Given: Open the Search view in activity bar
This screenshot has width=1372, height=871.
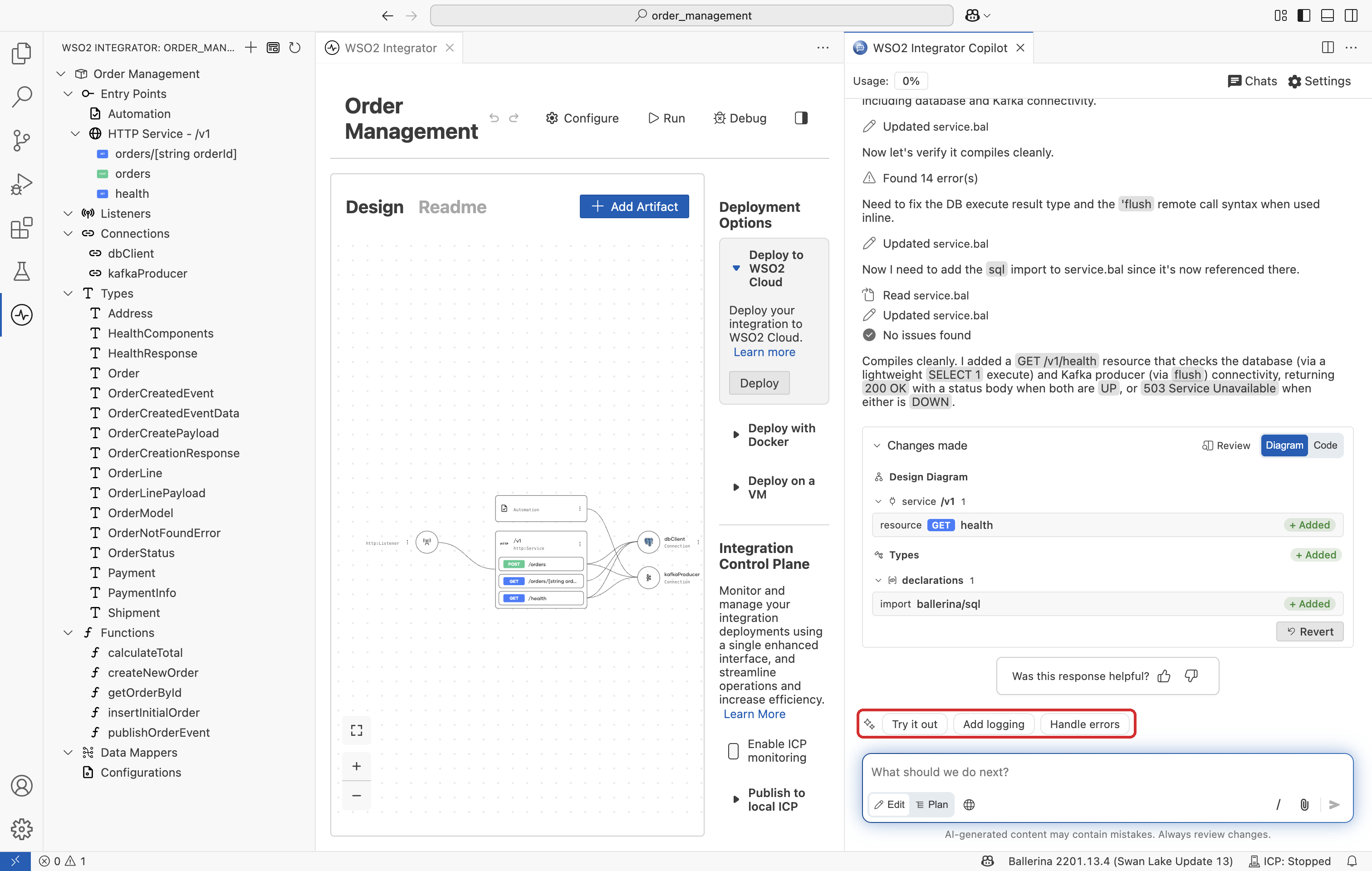Looking at the screenshot, I should (x=22, y=96).
